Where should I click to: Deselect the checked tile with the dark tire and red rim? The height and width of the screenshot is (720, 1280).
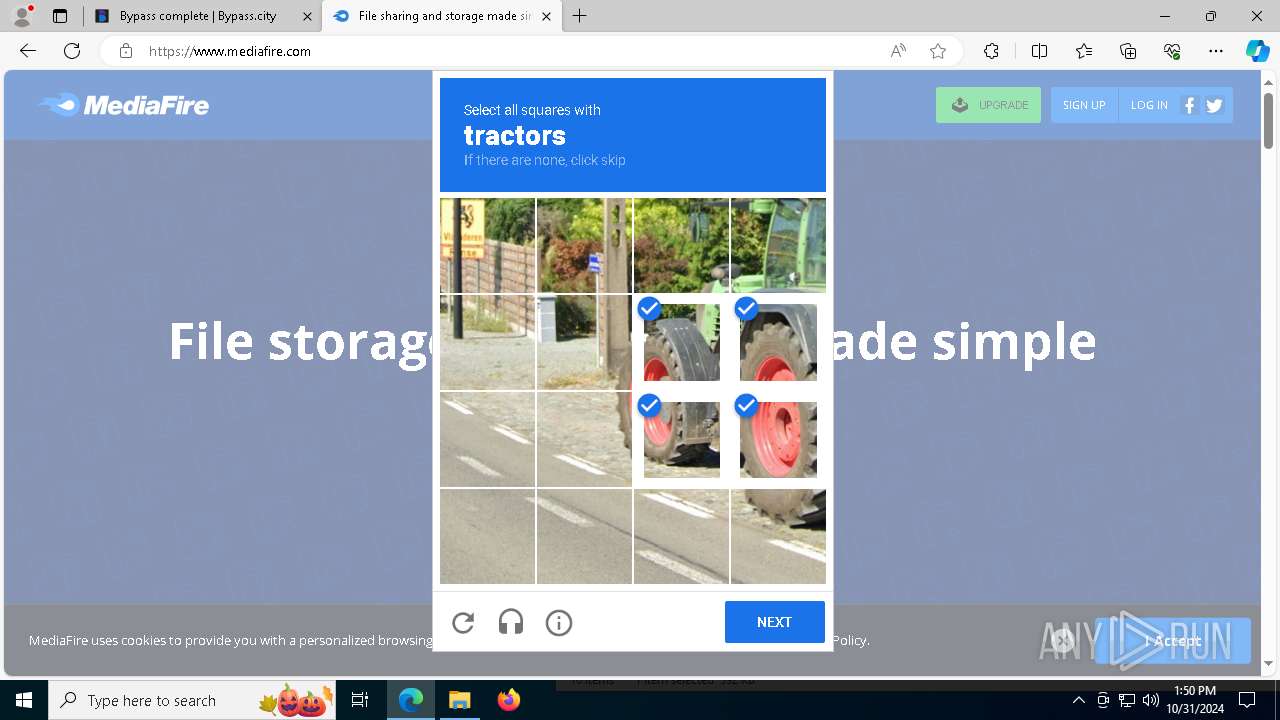click(778, 342)
